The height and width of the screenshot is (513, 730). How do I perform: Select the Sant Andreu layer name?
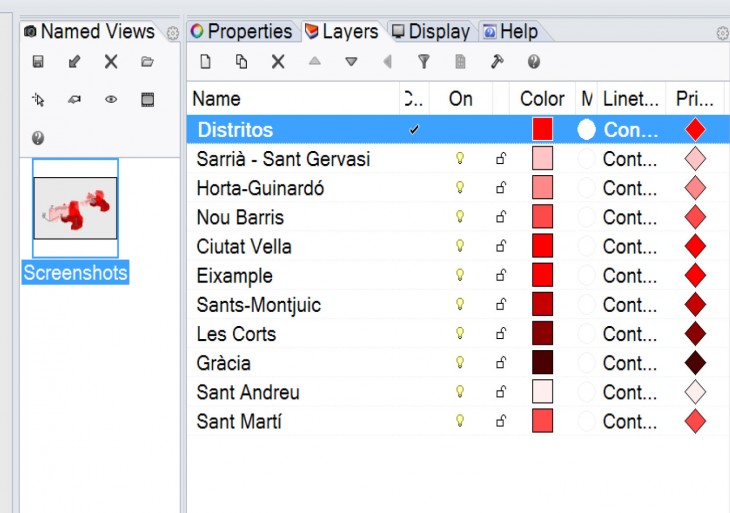248,392
